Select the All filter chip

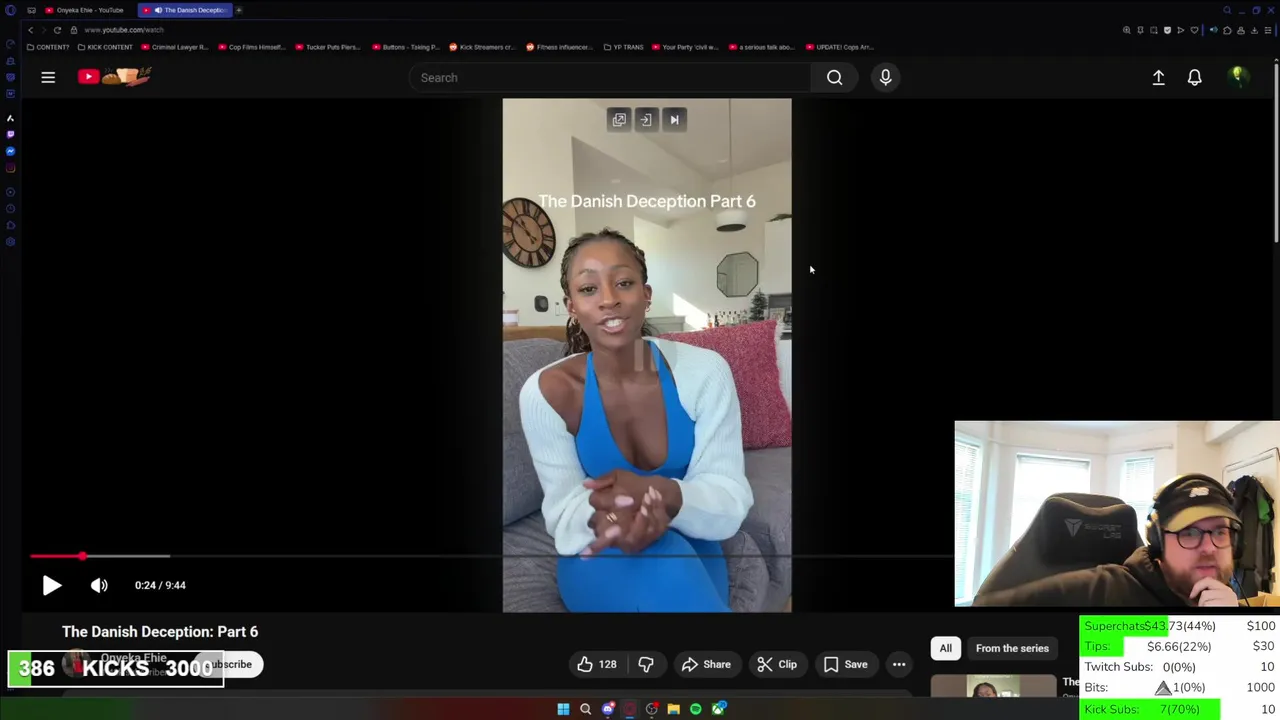pyautogui.click(x=945, y=648)
